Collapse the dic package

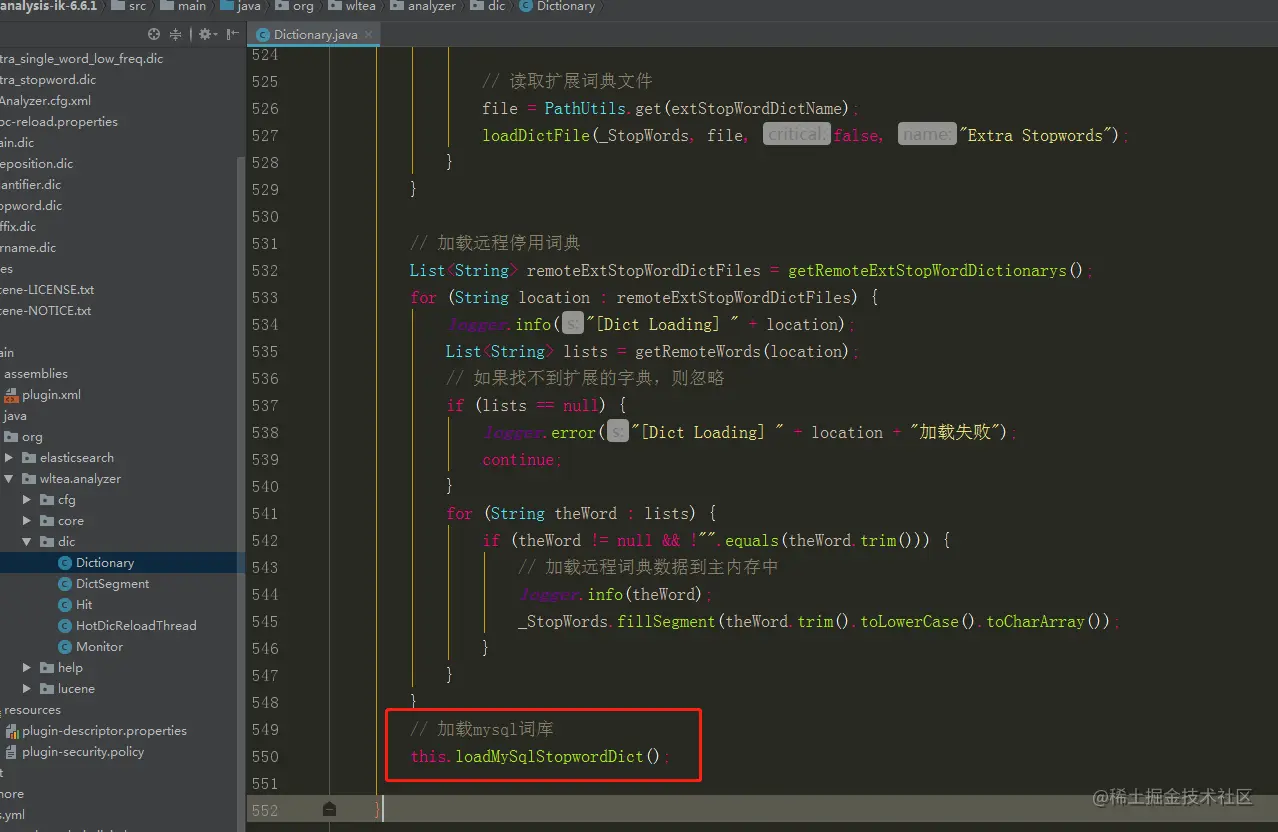(x=28, y=542)
